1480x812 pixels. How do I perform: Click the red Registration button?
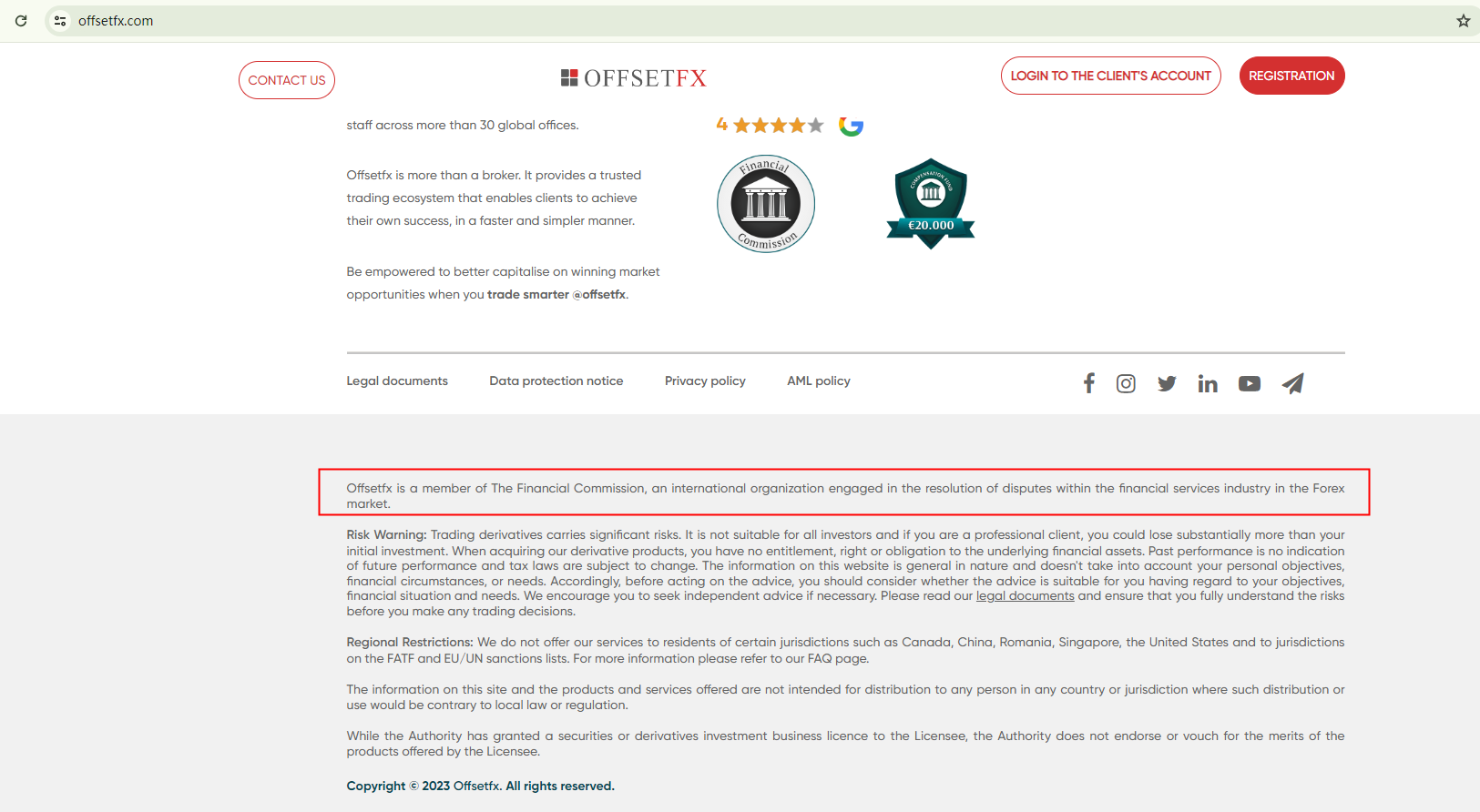[1291, 76]
